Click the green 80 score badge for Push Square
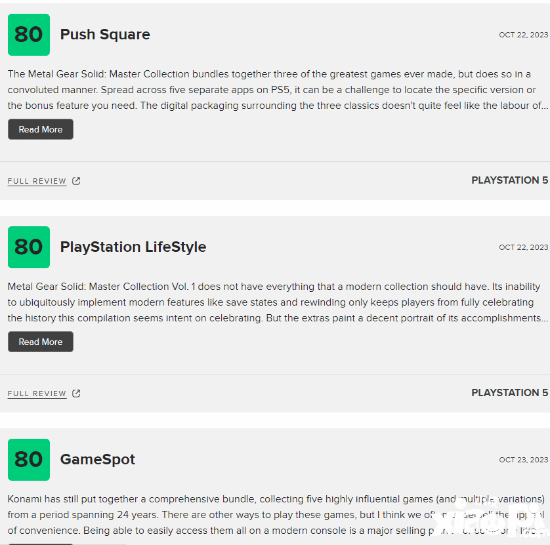The width and height of the screenshot is (550, 545). pos(29,35)
